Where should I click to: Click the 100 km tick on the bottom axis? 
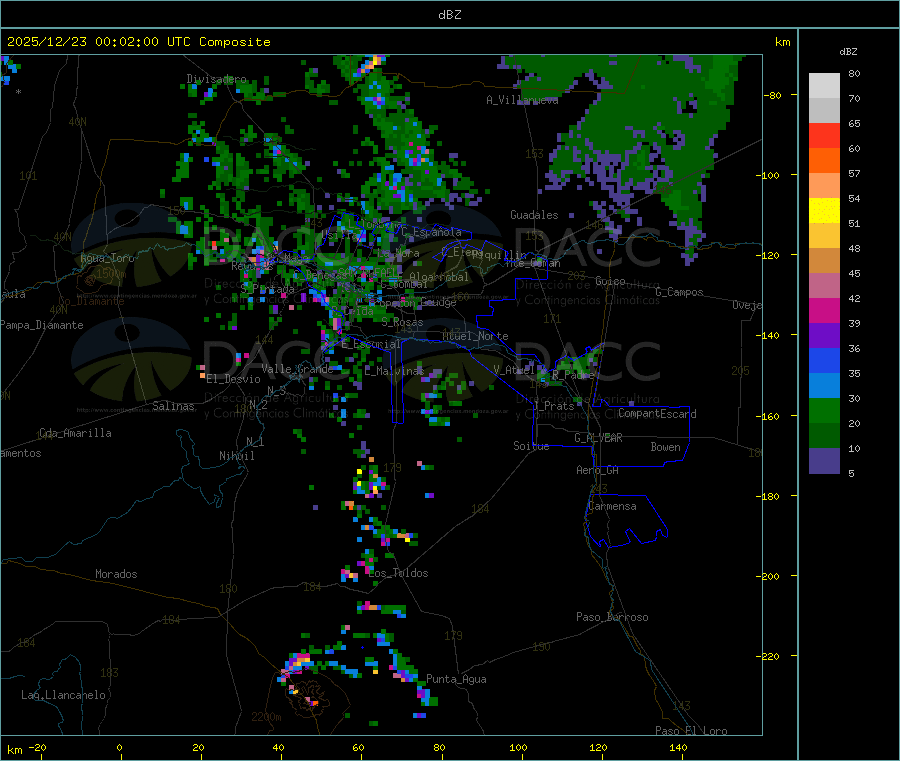click(x=518, y=747)
